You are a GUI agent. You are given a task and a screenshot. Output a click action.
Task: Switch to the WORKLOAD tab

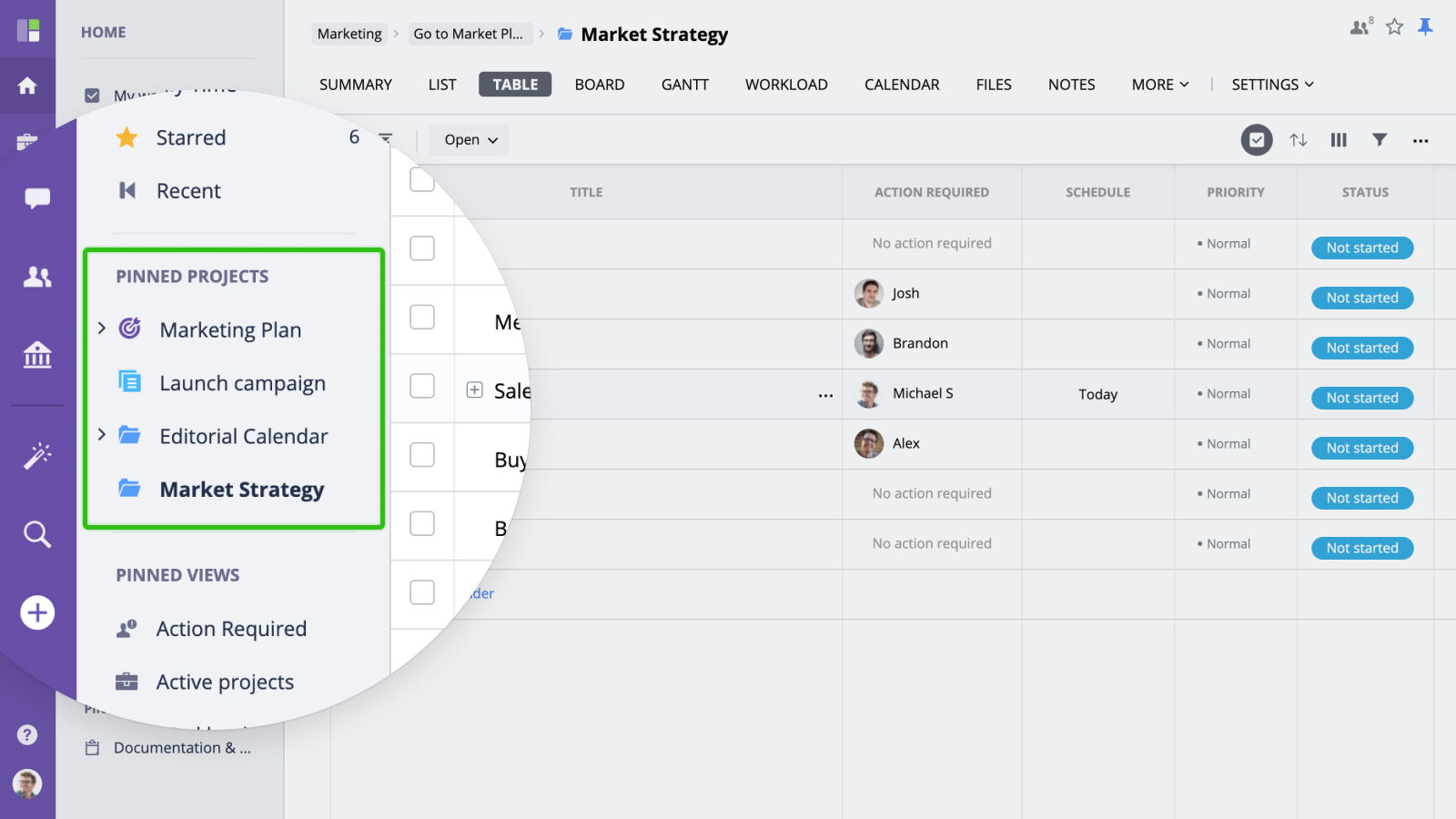[786, 85]
